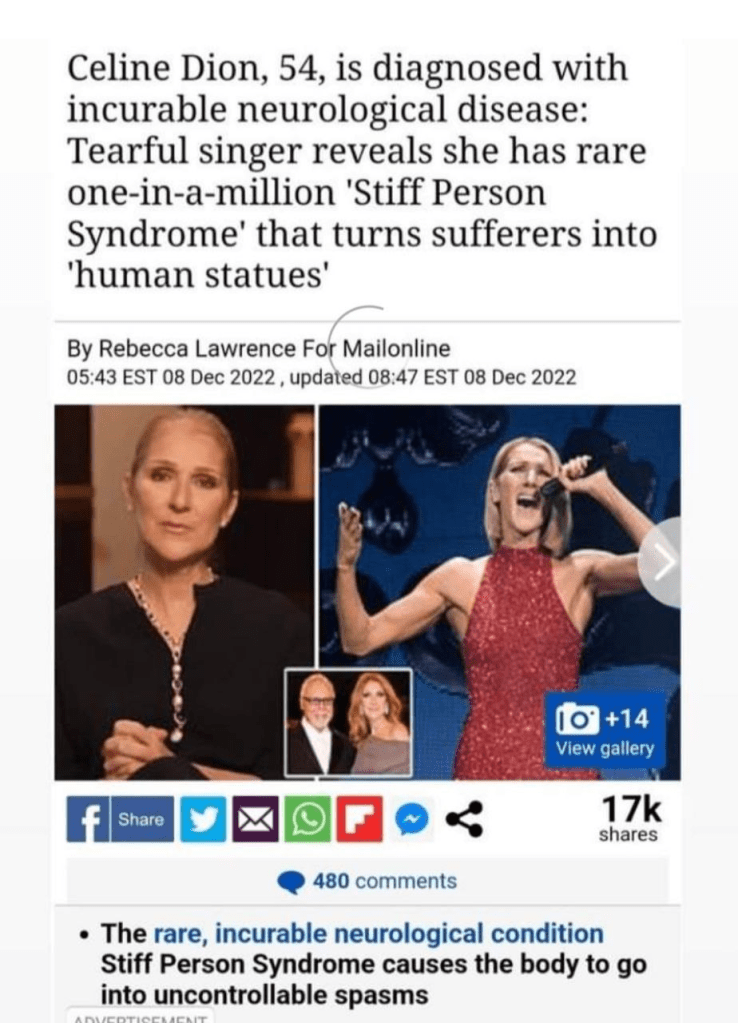
Task: Click the blue comments speech bubble icon
Action: click(291, 883)
